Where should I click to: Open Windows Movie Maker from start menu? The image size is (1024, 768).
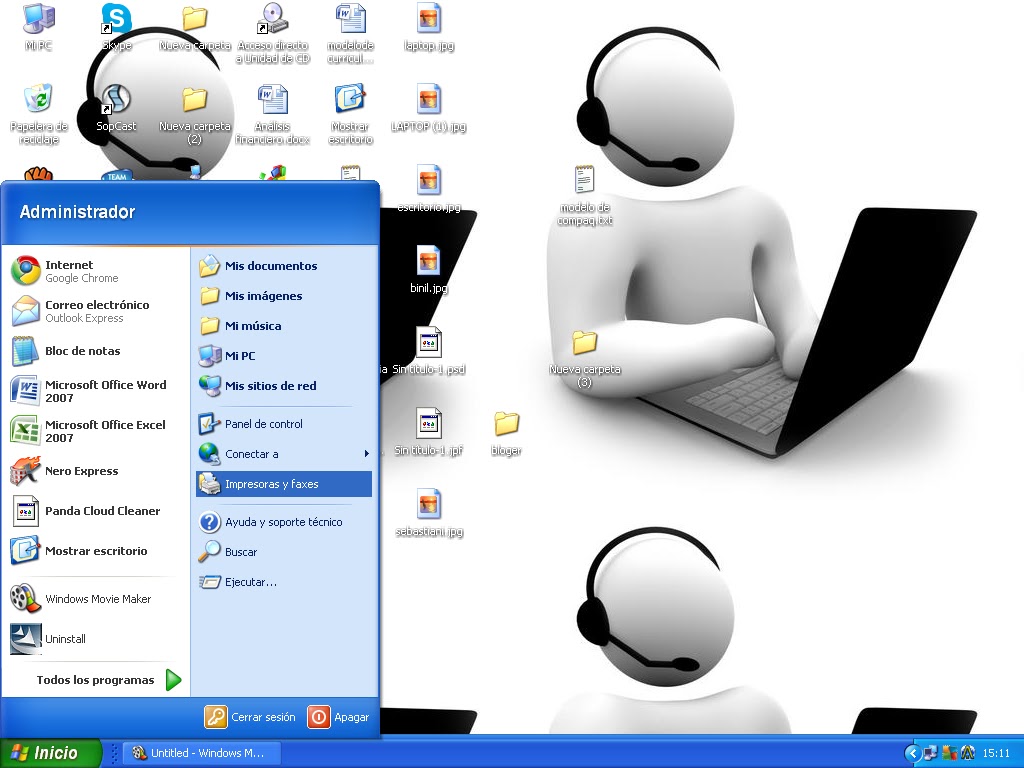pos(95,598)
